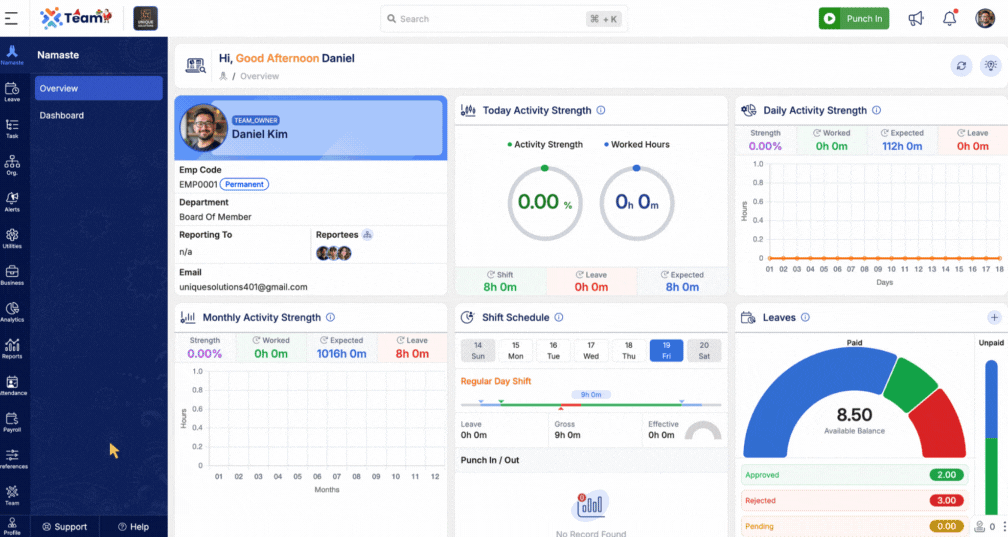Image resolution: width=1008 pixels, height=537 pixels.
Task: Toggle the hamburger menu to collapse sidebar
Action: pyautogui.click(x=11, y=18)
